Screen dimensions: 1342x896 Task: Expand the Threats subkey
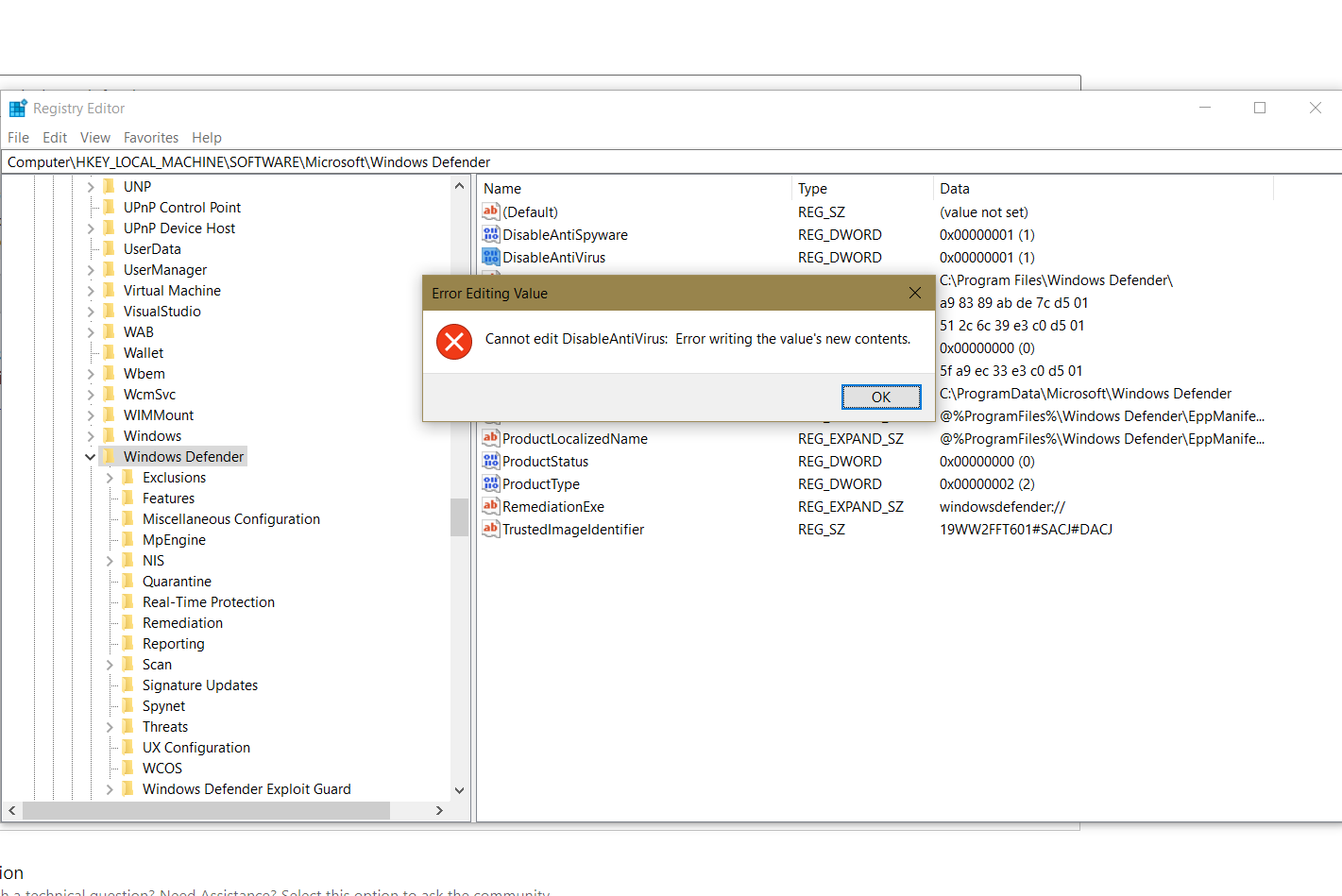click(110, 727)
